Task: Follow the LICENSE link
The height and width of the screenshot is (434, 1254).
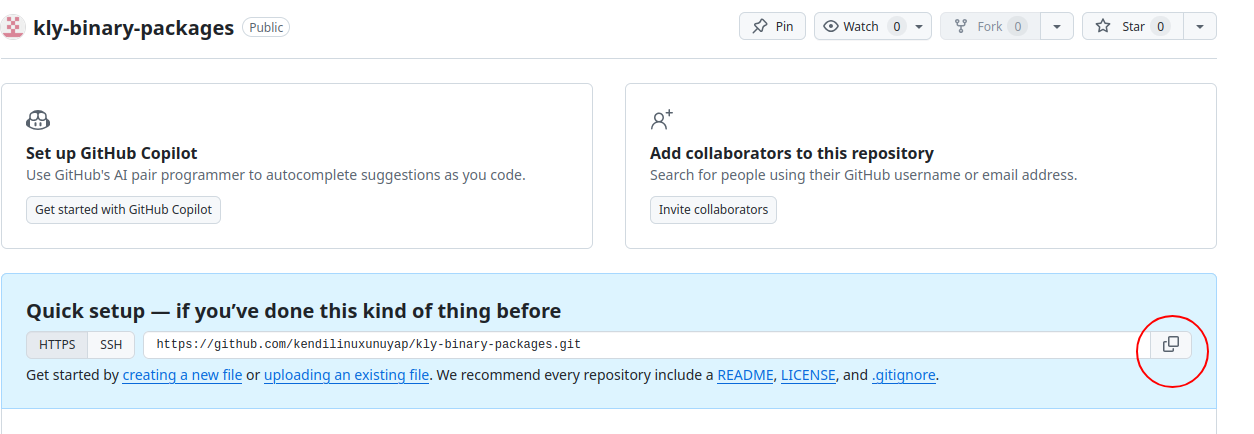Action: pos(808,376)
